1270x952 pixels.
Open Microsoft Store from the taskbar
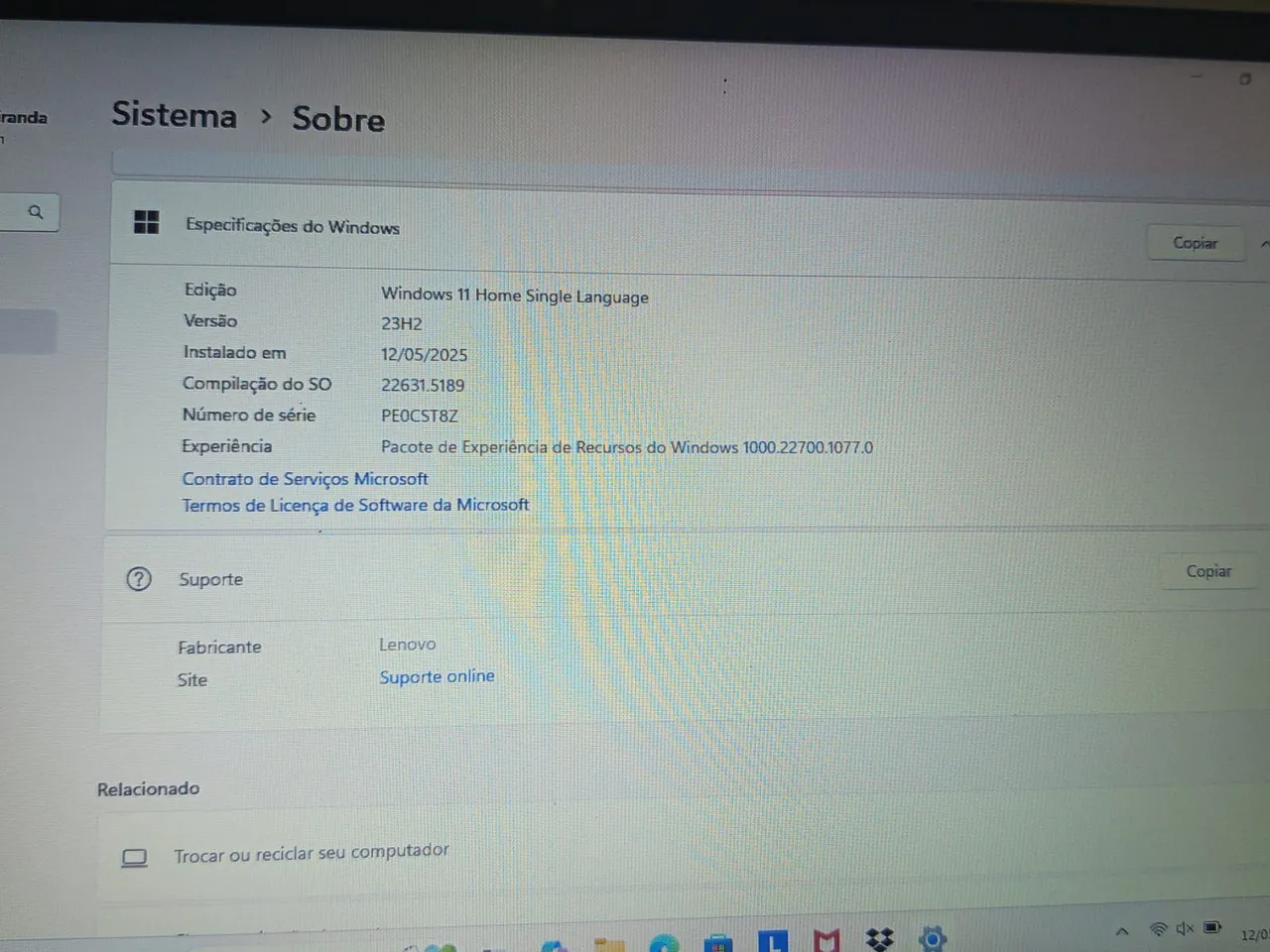[717, 942]
